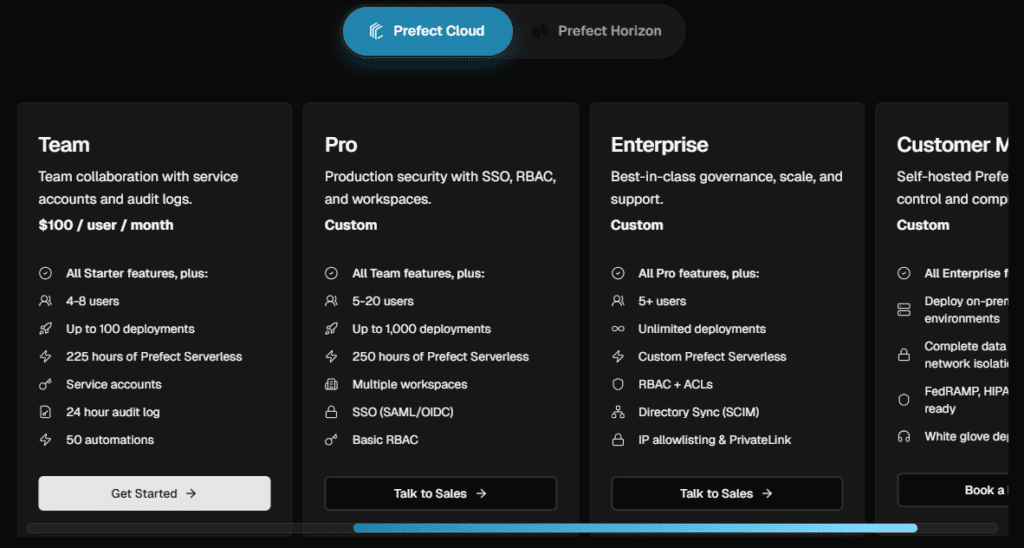
Task: Click infinity icon beside Unlimited deployments
Action: tap(617, 329)
